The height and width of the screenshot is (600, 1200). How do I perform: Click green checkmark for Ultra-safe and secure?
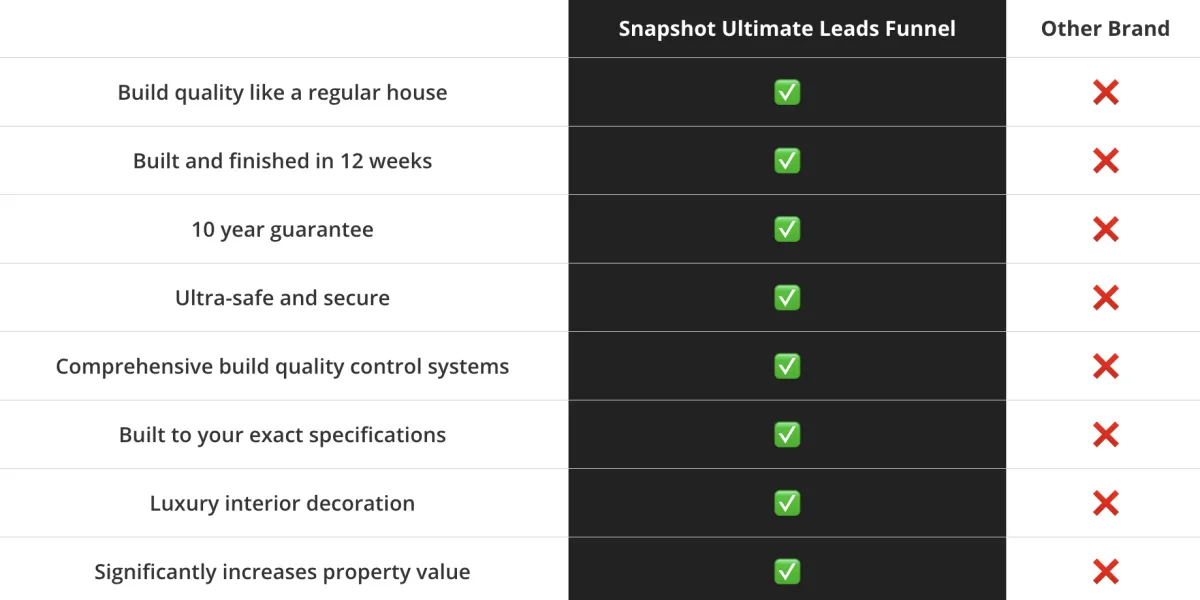pos(787,298)
